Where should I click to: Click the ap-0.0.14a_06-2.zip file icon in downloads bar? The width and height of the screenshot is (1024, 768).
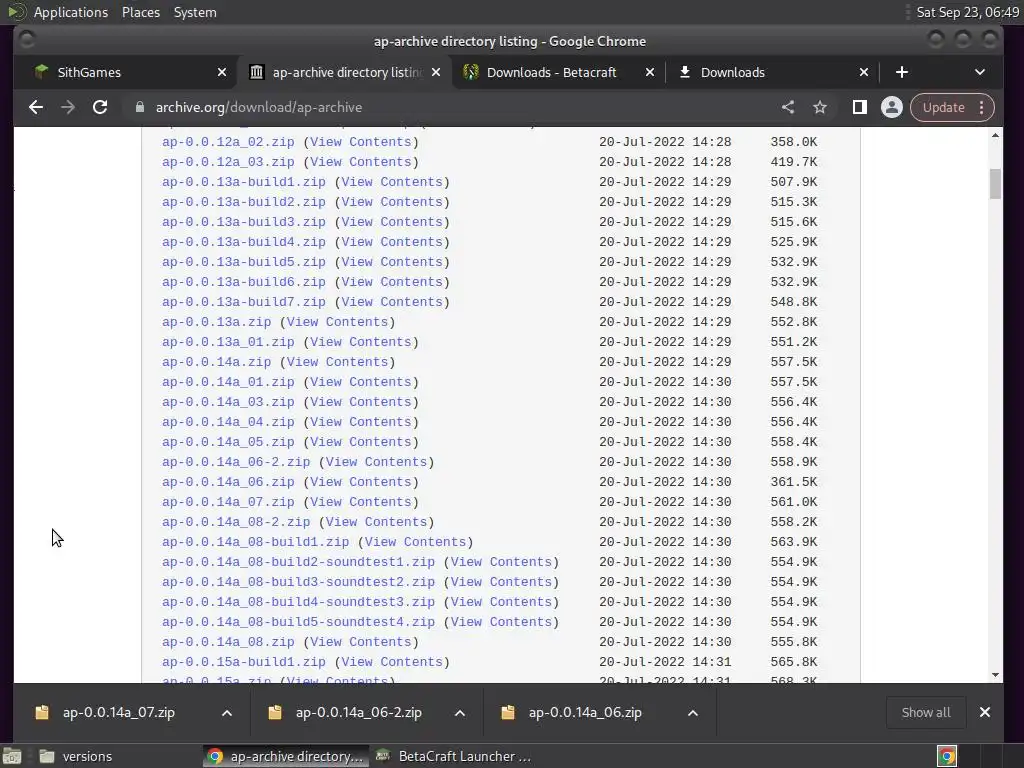click(275, 712)
